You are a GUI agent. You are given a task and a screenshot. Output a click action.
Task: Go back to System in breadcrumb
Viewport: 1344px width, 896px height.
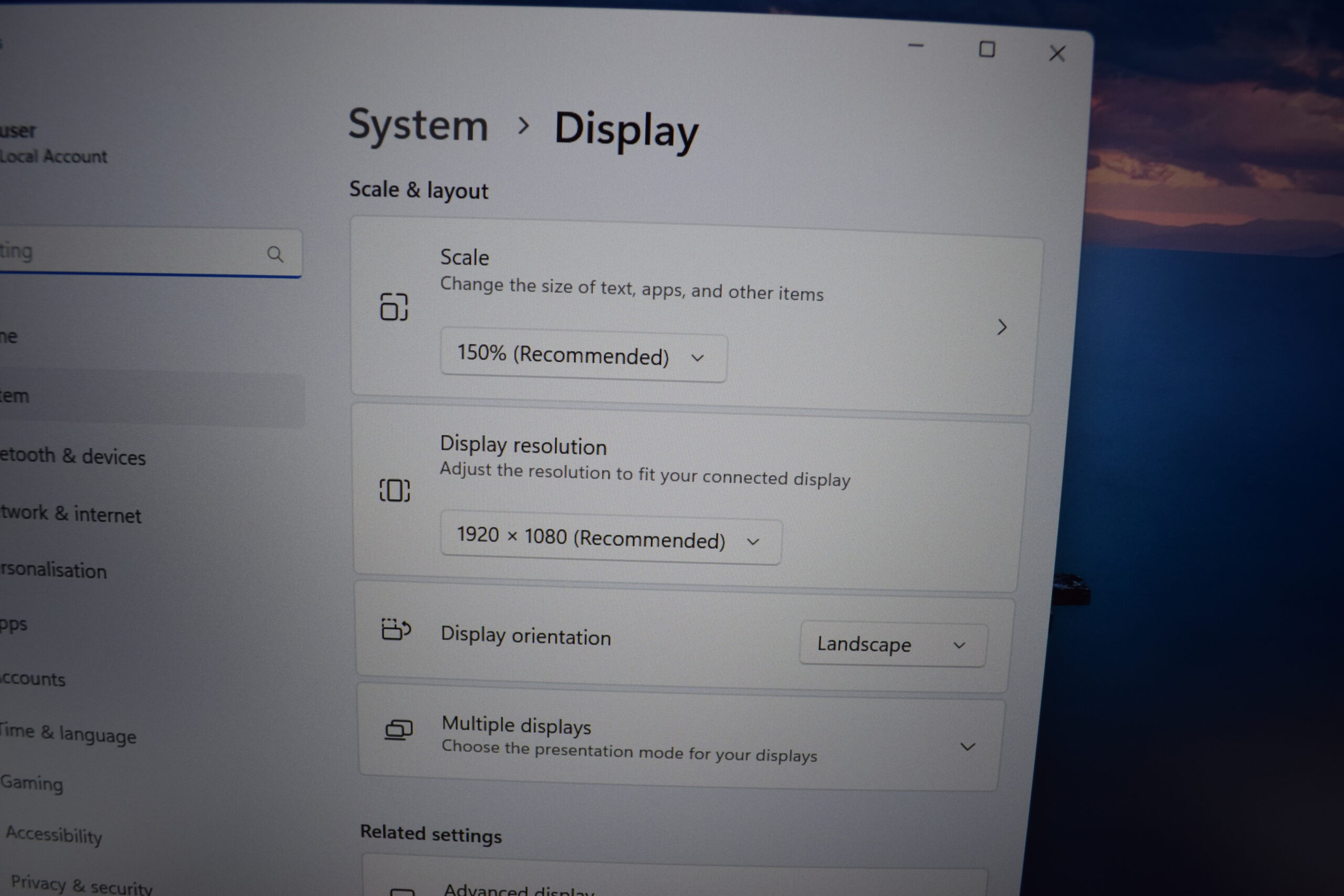click(x=418, y=127)
